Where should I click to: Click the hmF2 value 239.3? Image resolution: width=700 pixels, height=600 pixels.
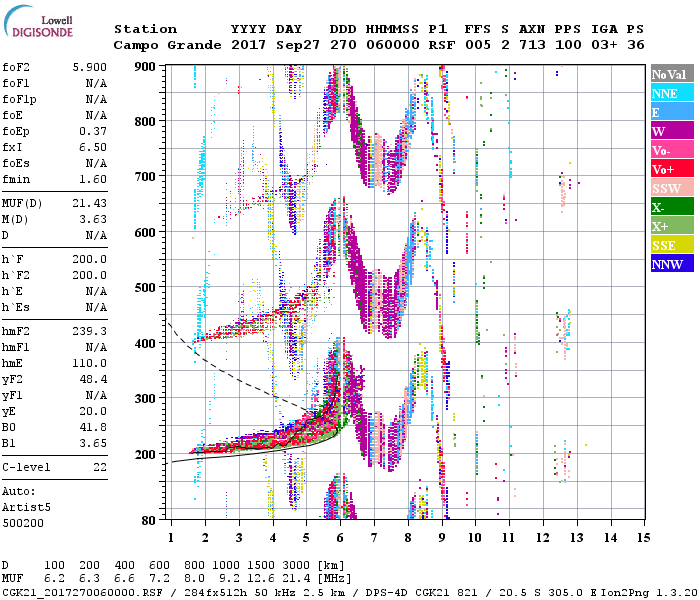point(90,331)
